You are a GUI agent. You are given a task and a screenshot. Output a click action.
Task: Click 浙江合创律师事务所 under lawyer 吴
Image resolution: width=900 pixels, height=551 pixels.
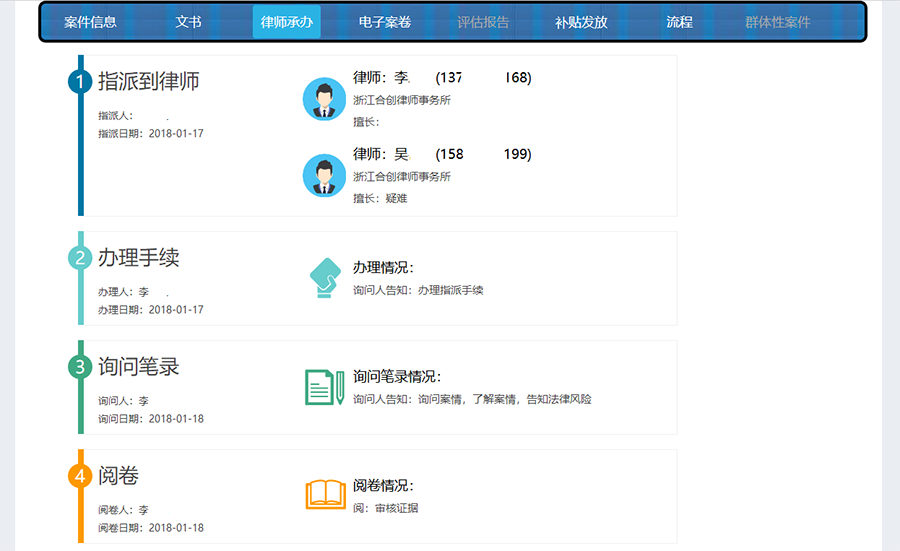click(402, 176)
